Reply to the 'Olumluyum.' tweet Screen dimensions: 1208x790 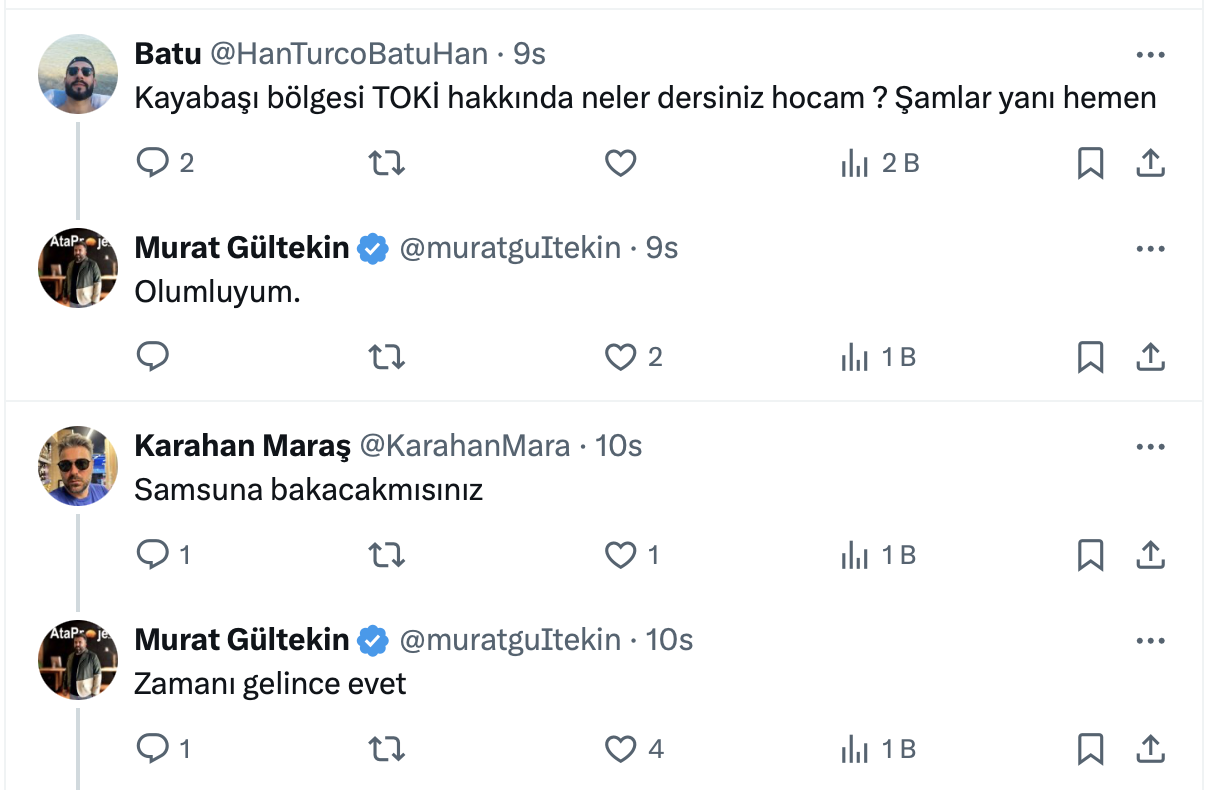153,356
